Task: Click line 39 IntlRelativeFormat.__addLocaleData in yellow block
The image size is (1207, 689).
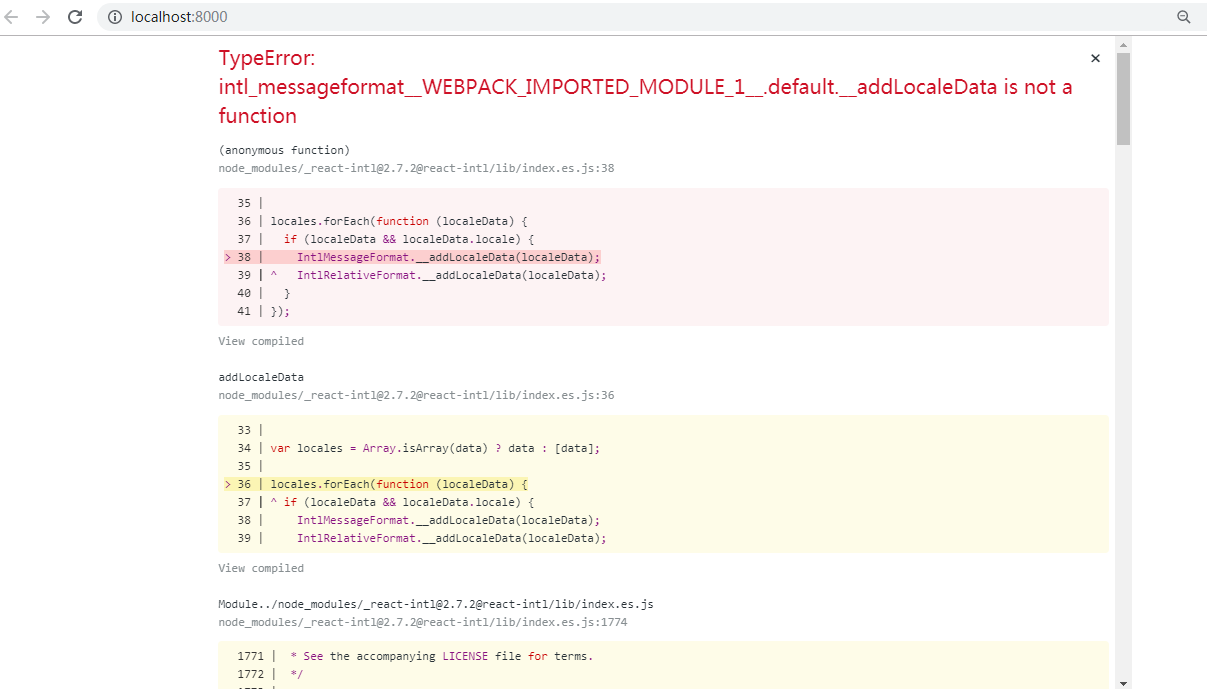Action: click(x=451, y=538)
